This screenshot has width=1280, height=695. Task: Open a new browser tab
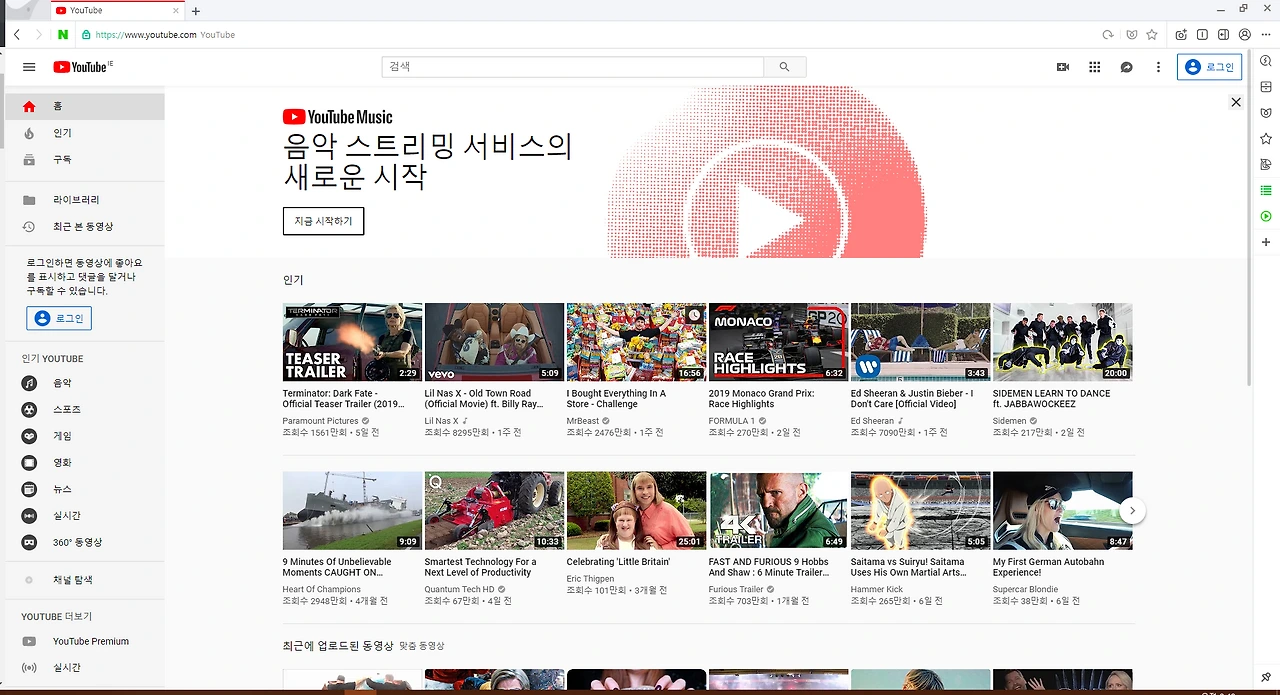pos(196,11)
